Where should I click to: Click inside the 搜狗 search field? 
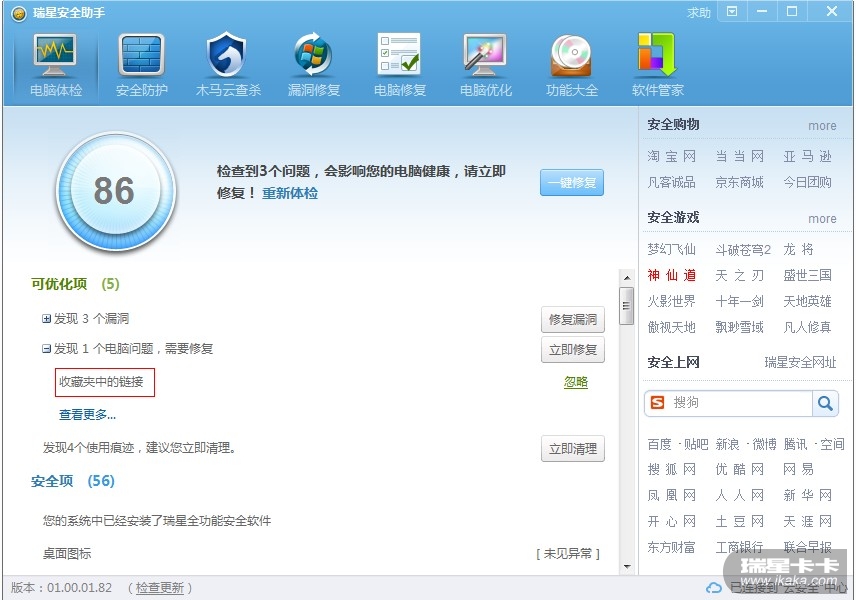740,403
